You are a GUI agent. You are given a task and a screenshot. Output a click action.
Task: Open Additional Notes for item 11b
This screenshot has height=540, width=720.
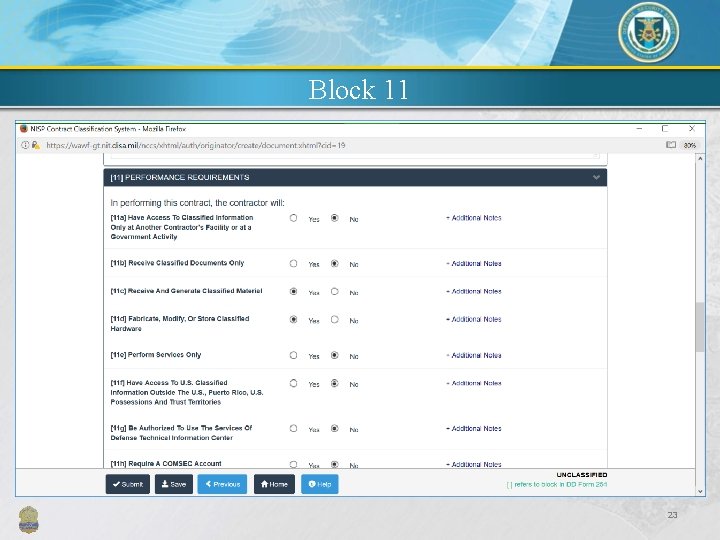pos(473,264)
